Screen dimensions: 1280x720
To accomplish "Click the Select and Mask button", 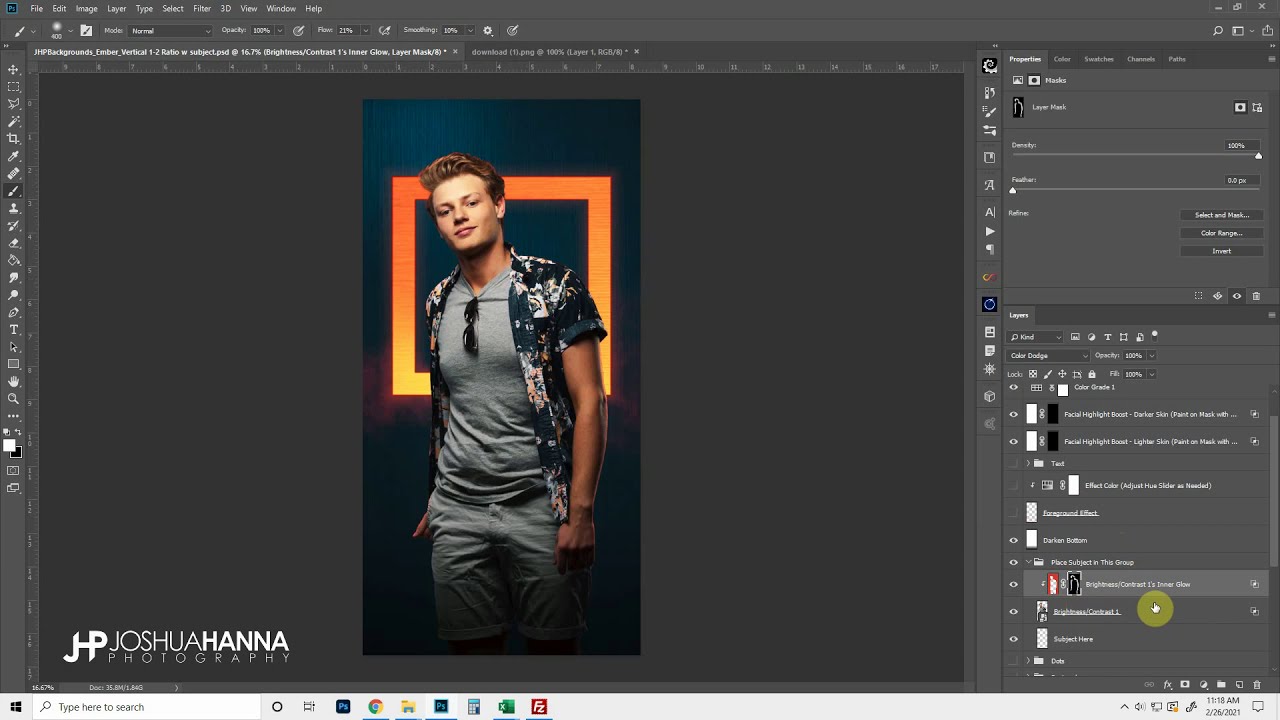I will (x=1221, y=215).
